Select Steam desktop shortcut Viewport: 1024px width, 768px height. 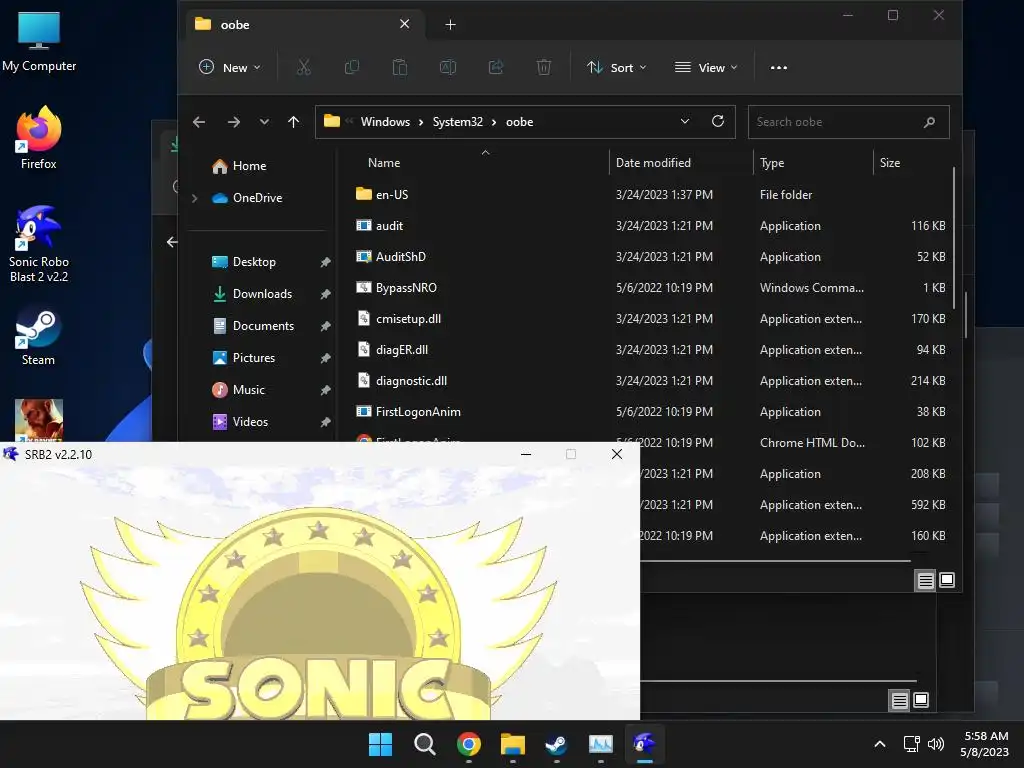point(39,338)
